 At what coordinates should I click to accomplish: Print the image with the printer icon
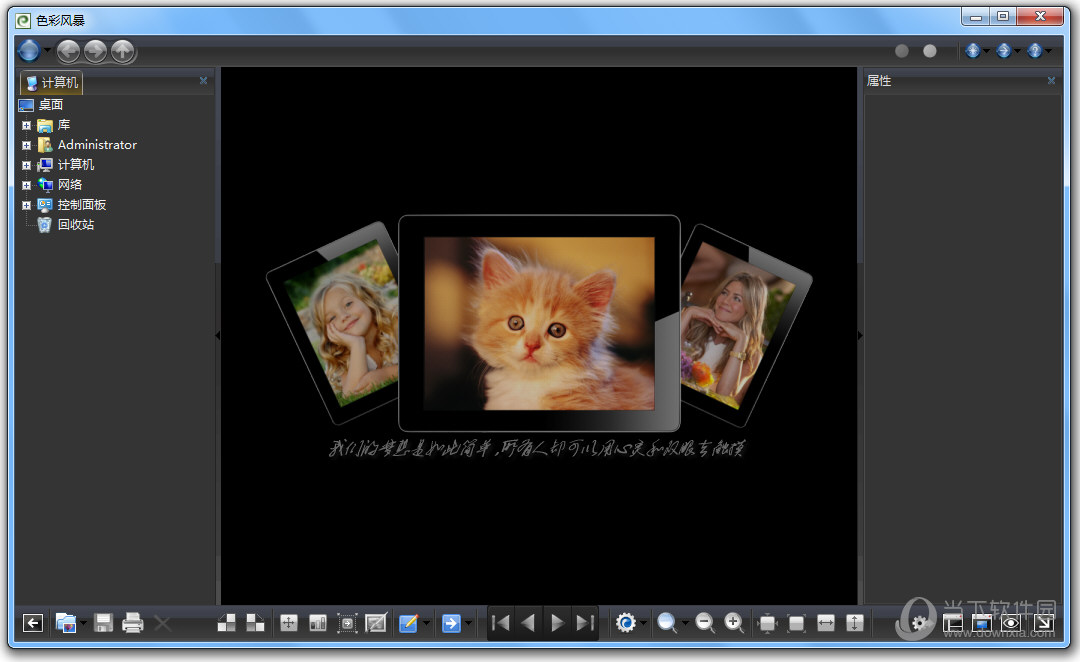click(x=132, y=623)
